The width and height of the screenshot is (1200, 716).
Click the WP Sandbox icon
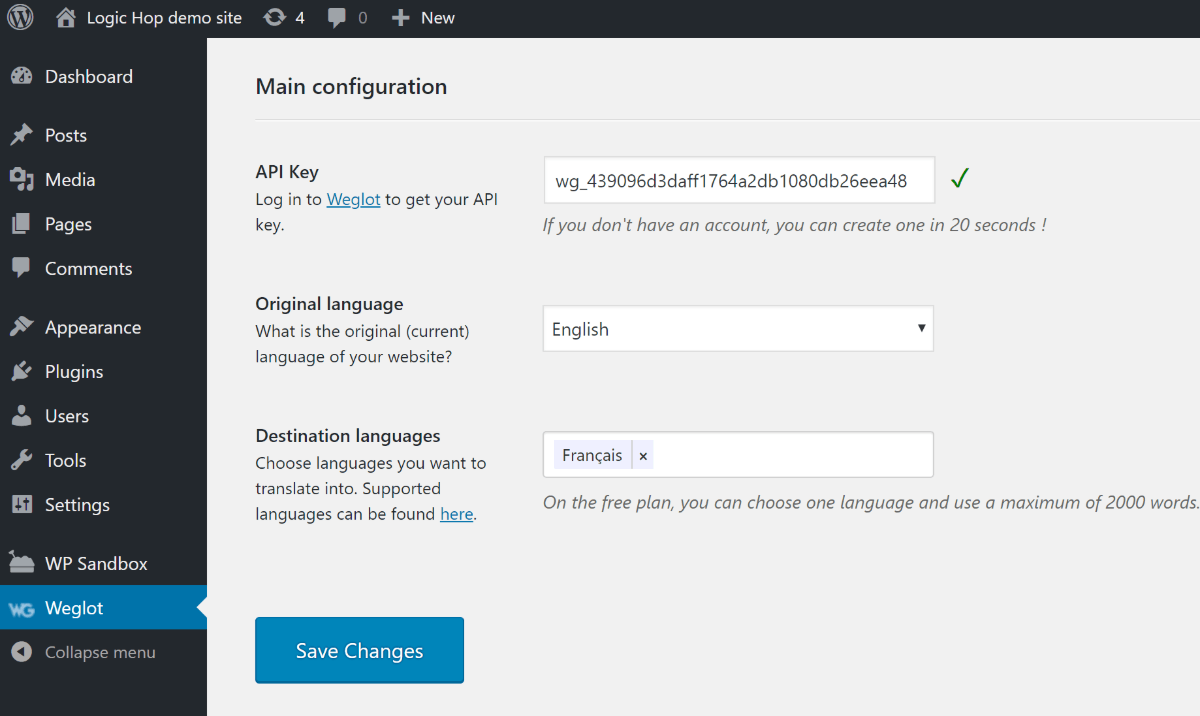coord(21,563)
